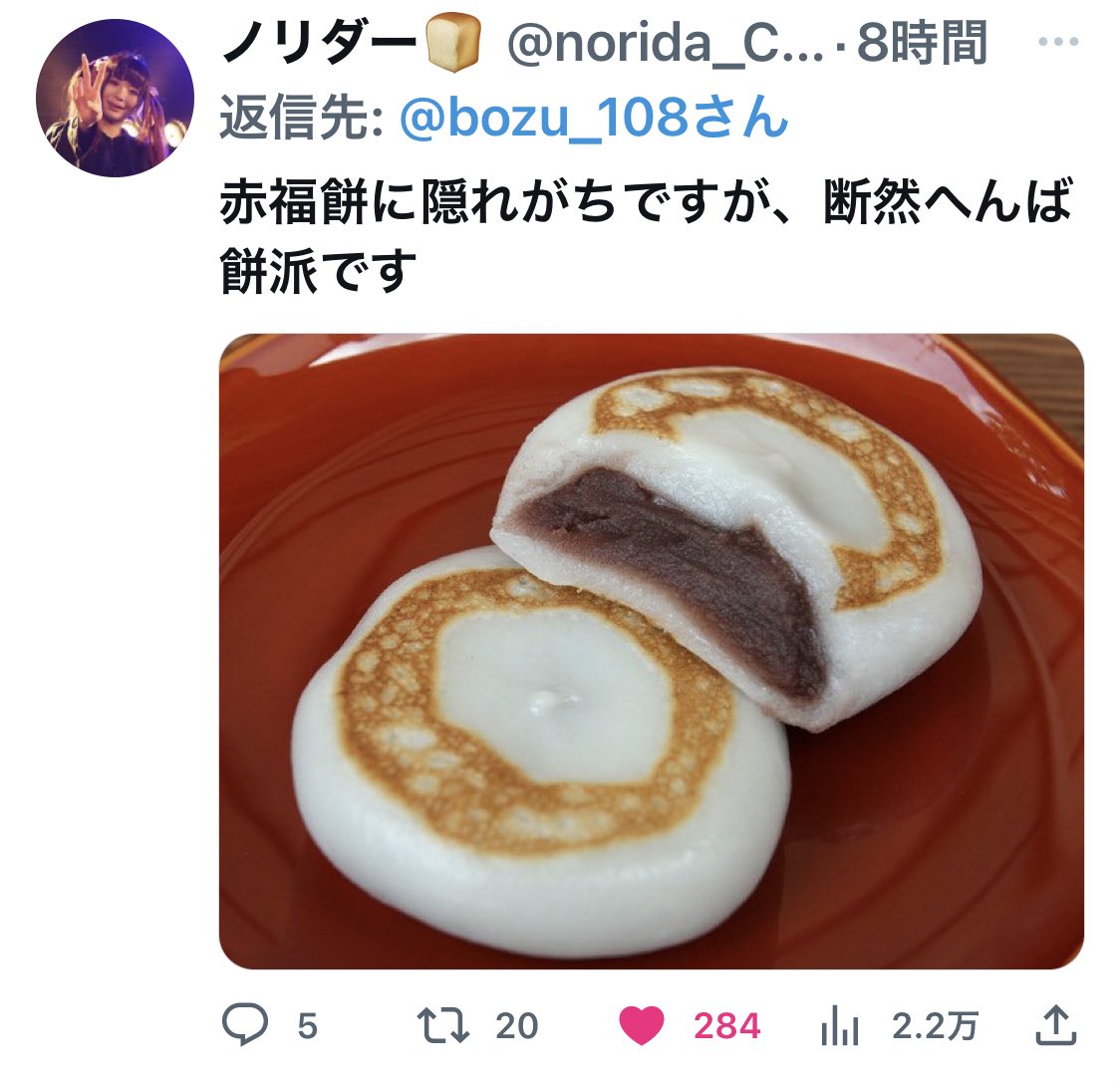Click the 2.2万 view count
Viewport: 1120px width, 1087px height.
935,1026
